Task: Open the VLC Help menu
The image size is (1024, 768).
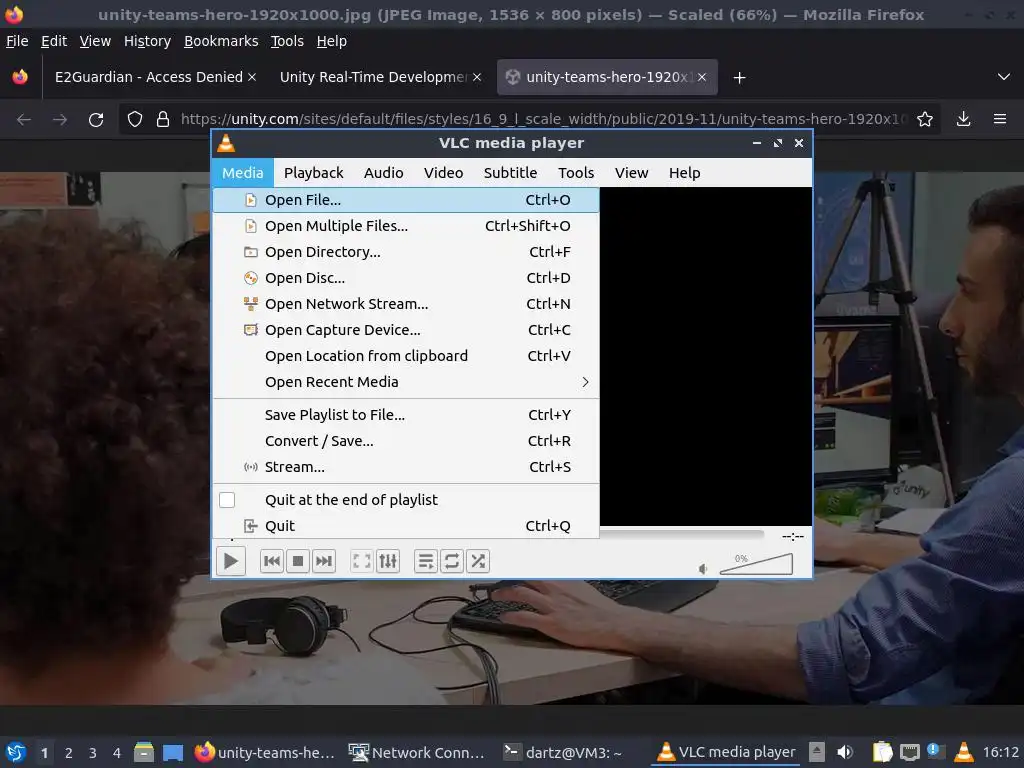Action: coord(684,173)
